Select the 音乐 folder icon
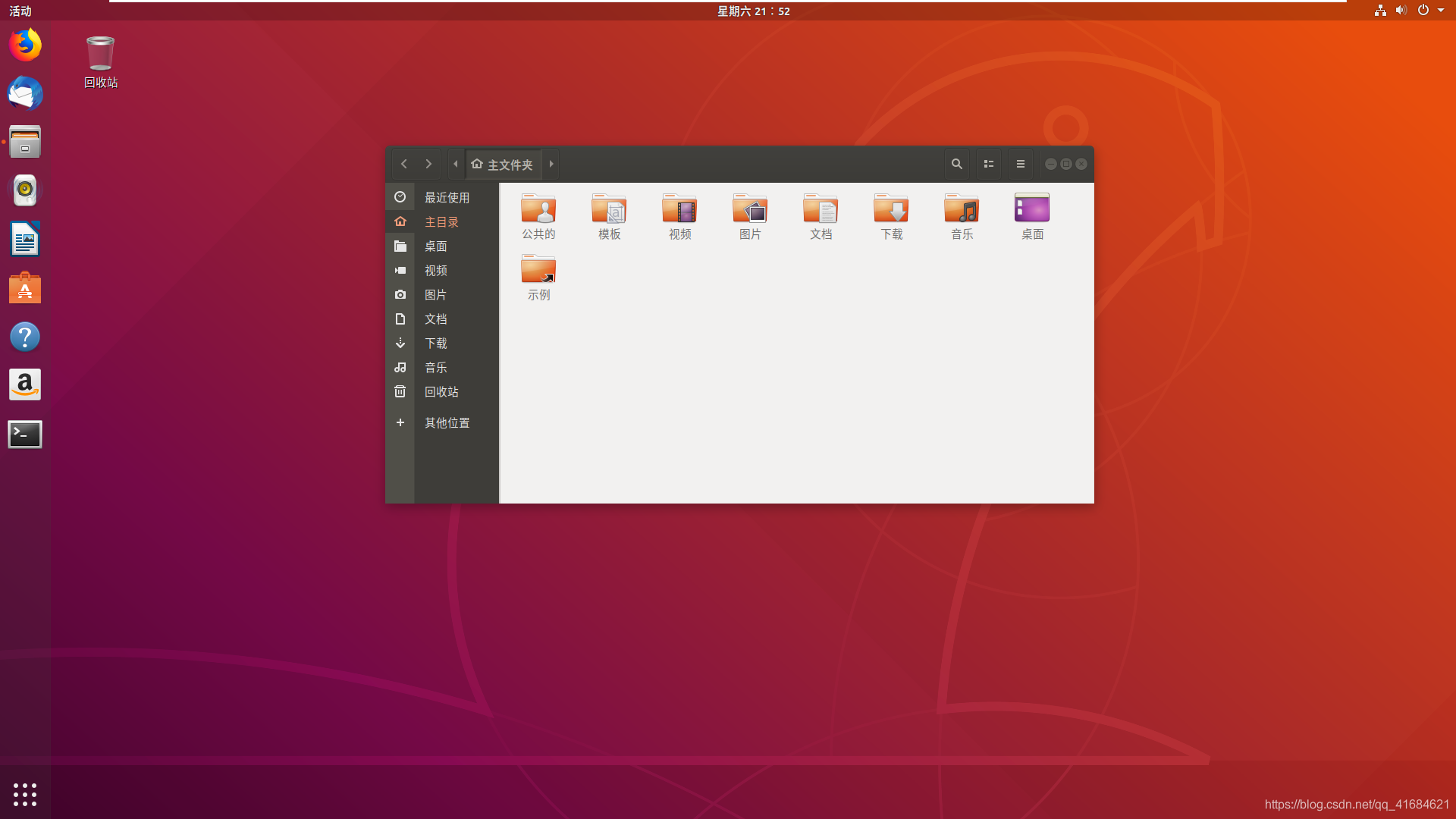This screenshot has height=819, width=1456. [962, 209]
